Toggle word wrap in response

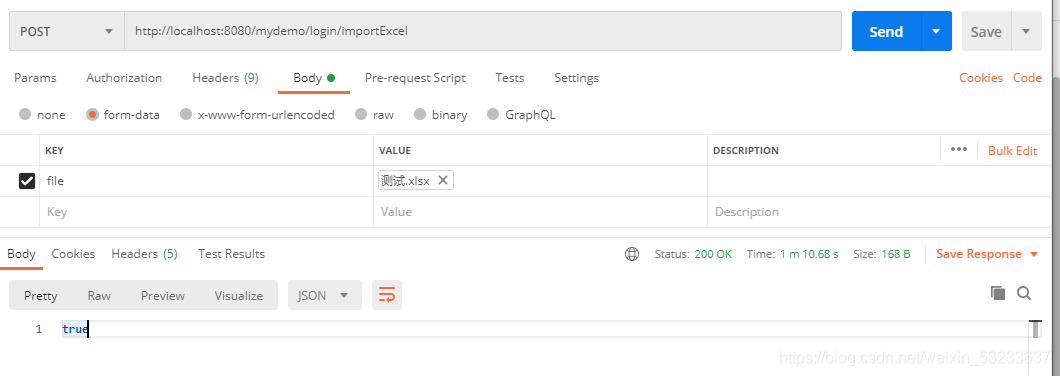click(x=387, y=296)
